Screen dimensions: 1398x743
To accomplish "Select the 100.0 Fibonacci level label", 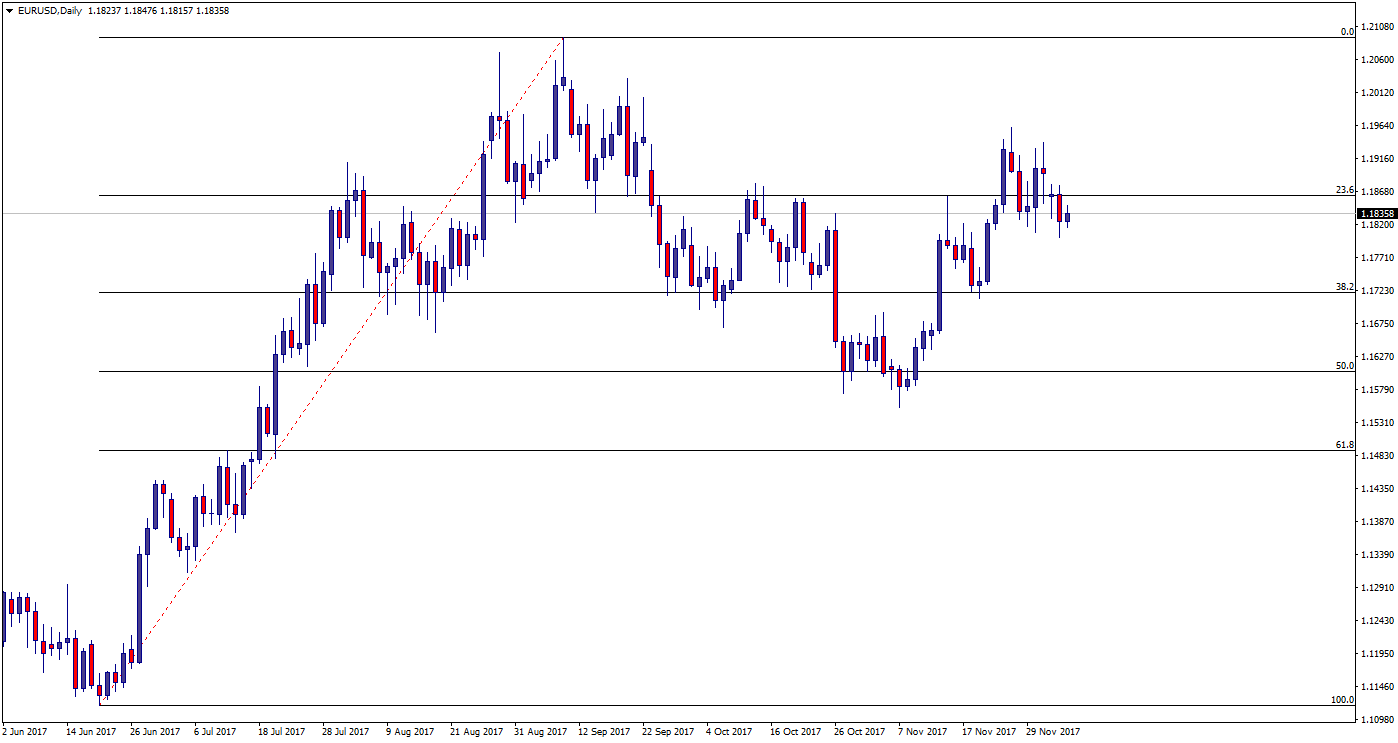I will (x=1342, y=700).
